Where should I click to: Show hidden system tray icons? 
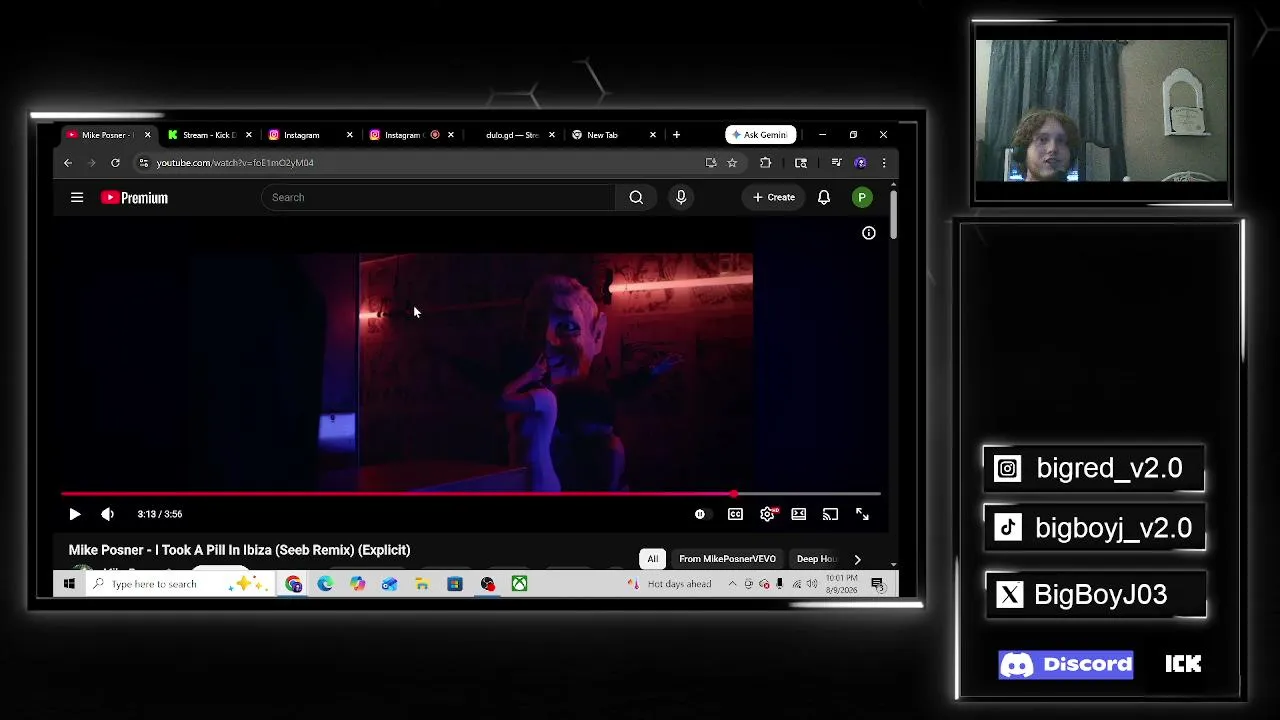732,584
